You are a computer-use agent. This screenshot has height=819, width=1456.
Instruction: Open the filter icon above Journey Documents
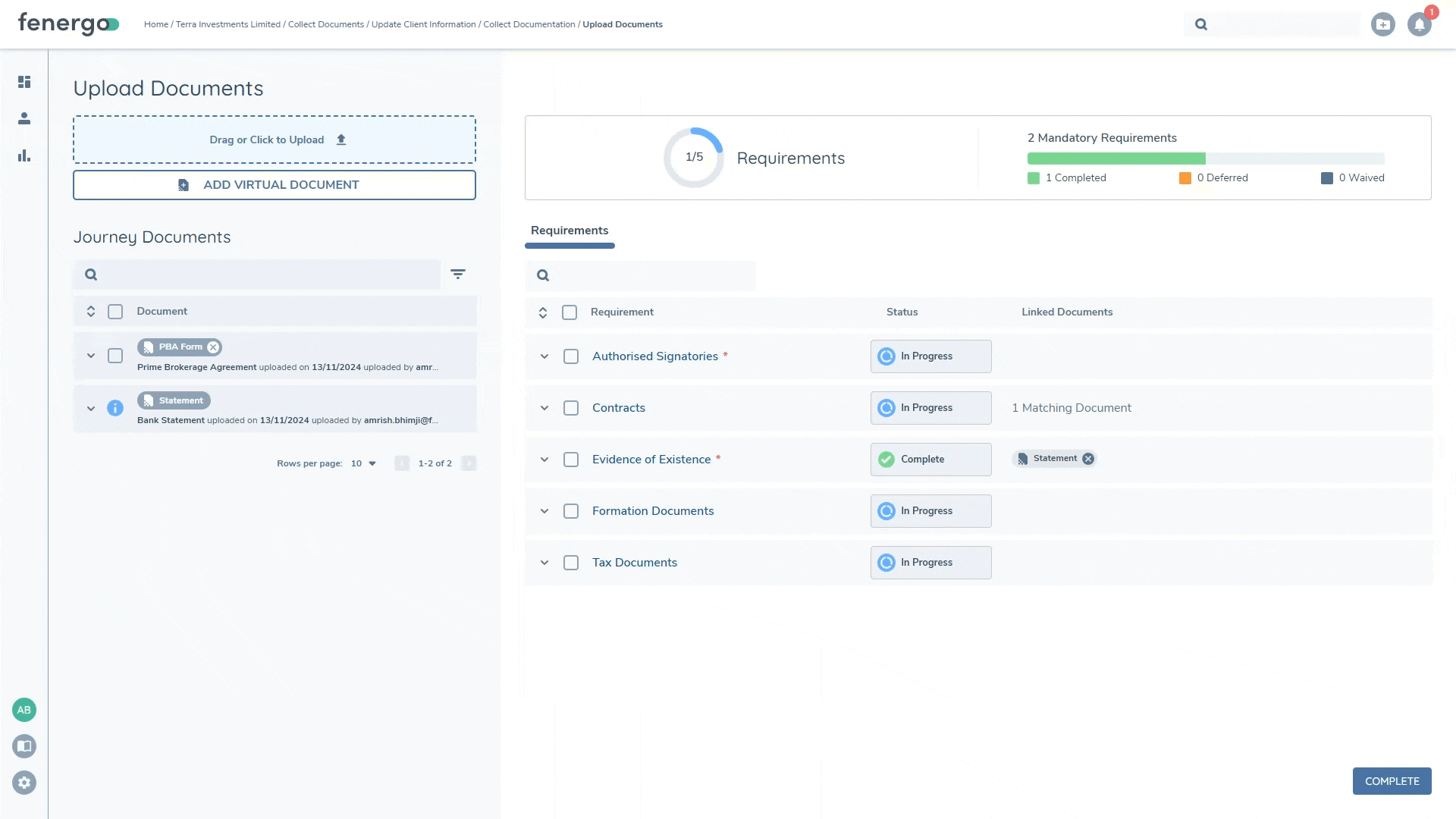(x=458, y=274)
